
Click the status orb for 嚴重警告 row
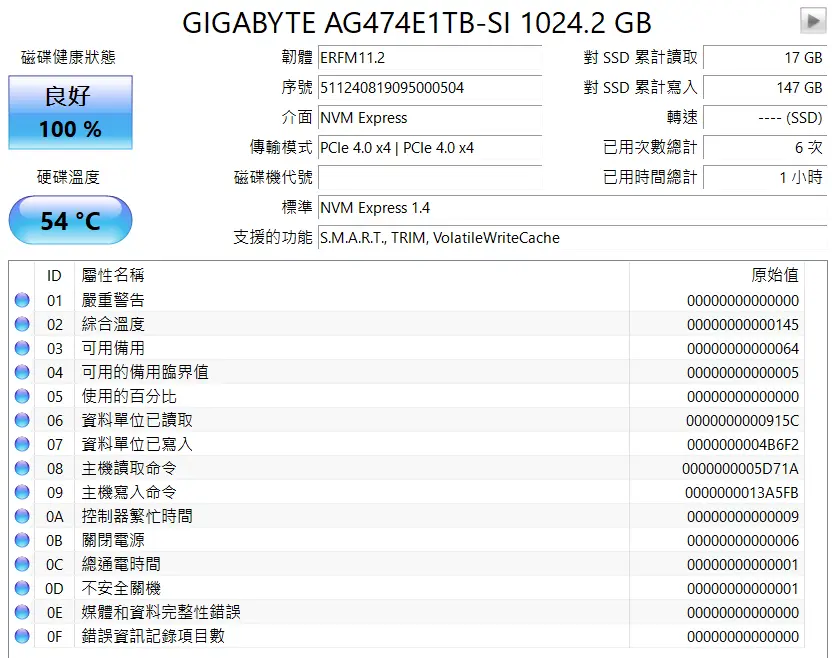(22, 300)
